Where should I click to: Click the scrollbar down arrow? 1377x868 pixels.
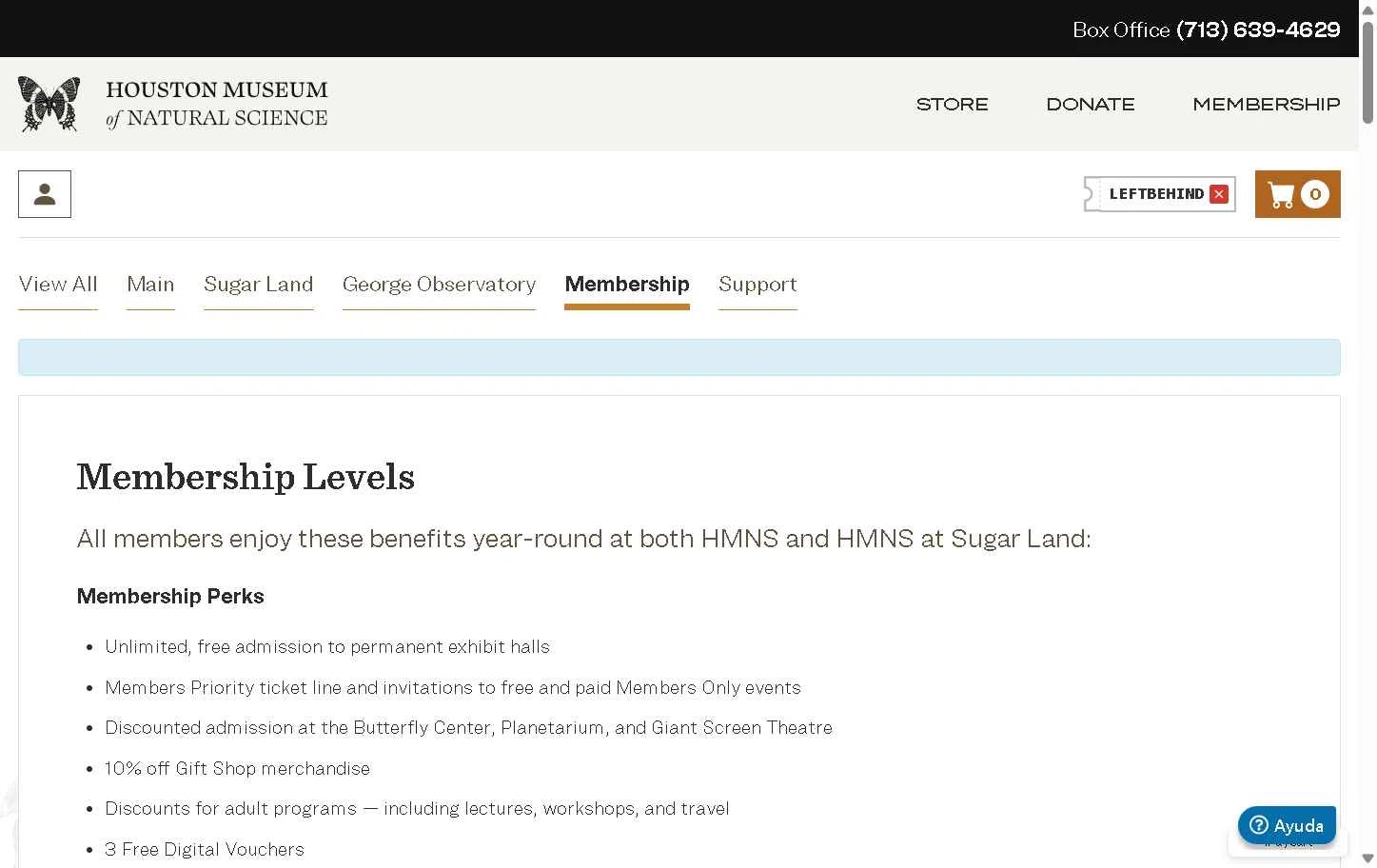click(x=1367, y=858)
